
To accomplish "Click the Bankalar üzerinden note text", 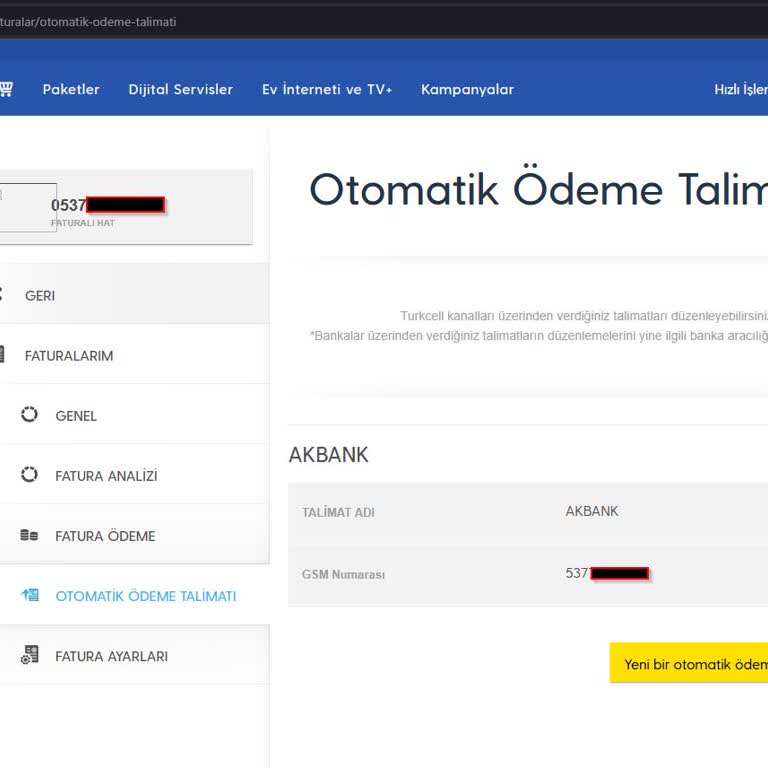I will click(x=539, y=336).
